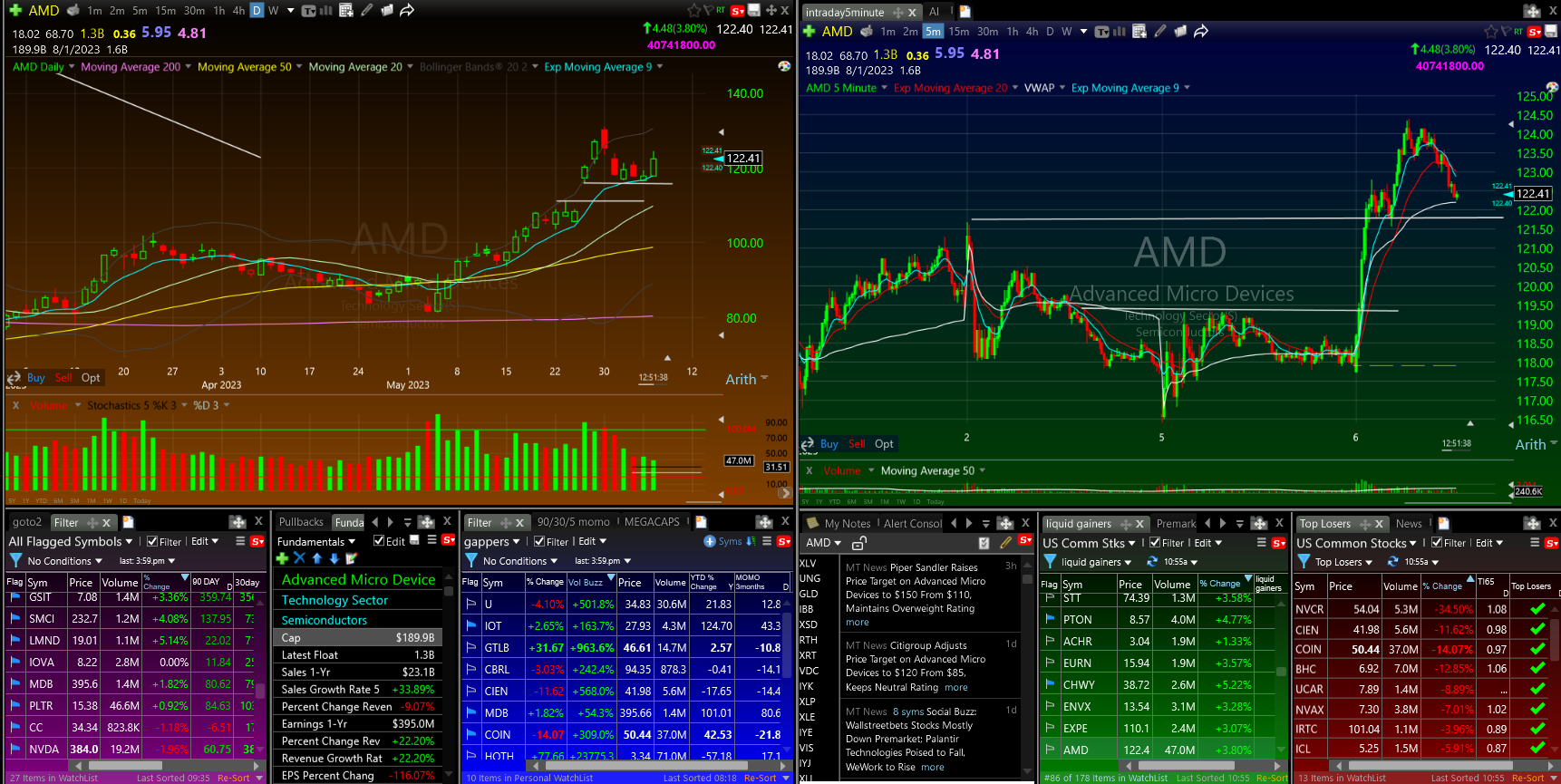Toggle Filter checkbox in All Flagged Symbols panel
Viewport: 1561px width, 784px height.
[x=152, y=541]
